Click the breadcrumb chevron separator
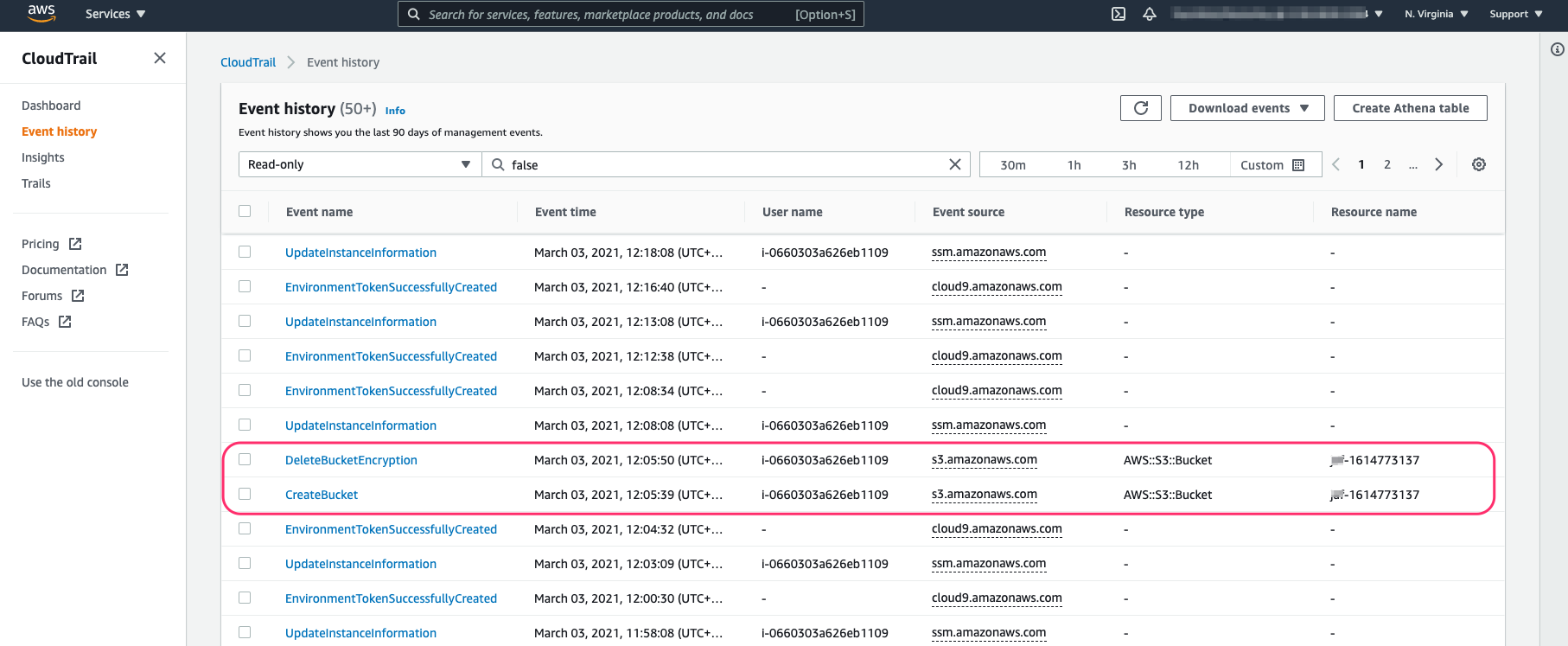This screenshot has height=646, width=1568. [291, 62]
